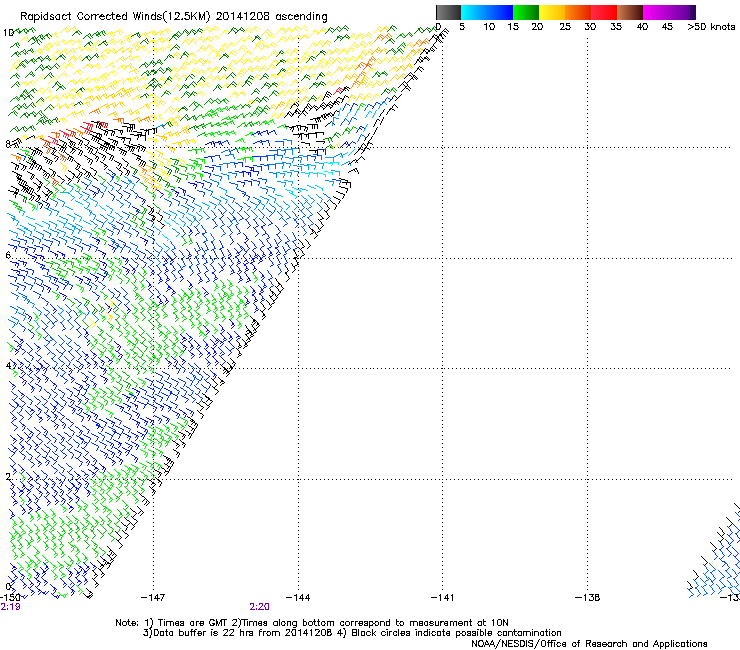740x650 pixels.
Task: Click the '20141208 ascending' date text
Action: 271,17
